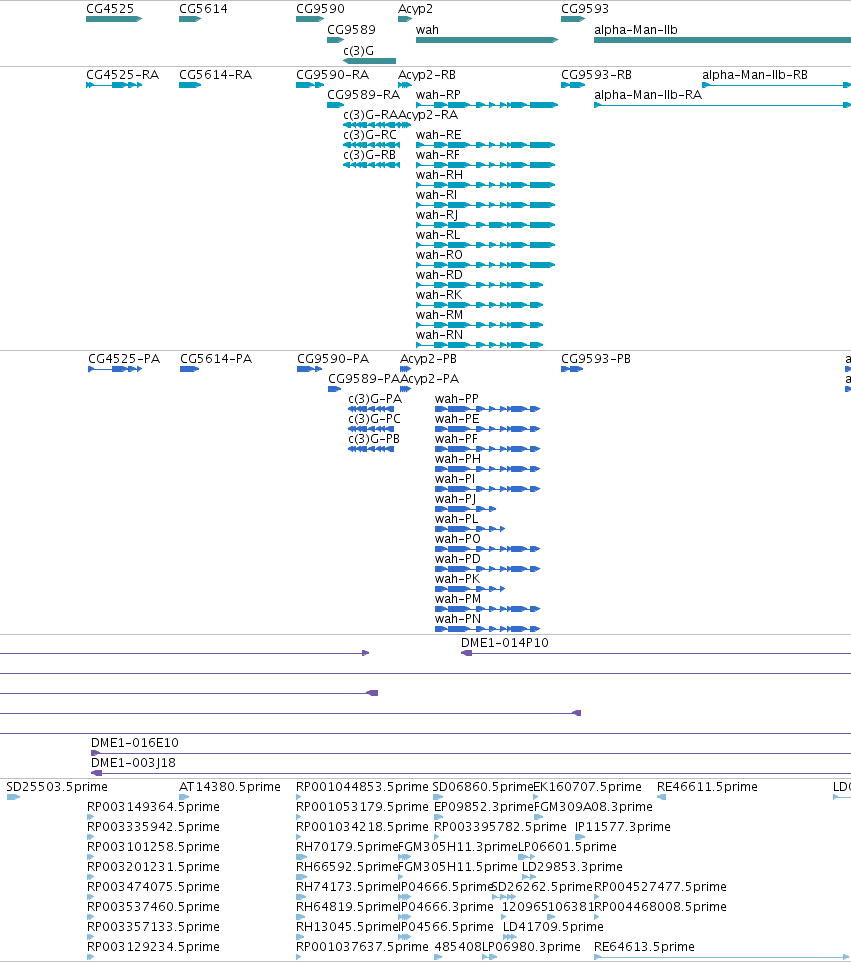This screenshot has width=851, height=962.
Task: Select the wah-RP transcript glyph
Action: 487,105
